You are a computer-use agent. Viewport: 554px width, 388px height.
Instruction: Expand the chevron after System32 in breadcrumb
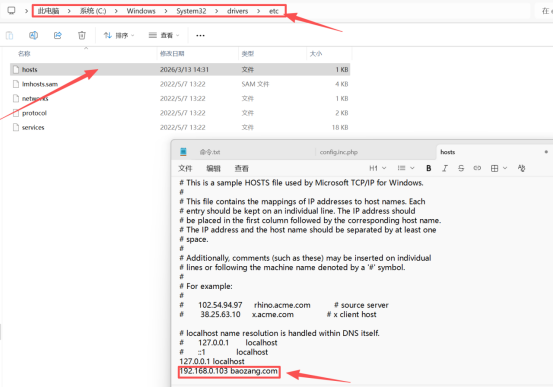click(217, 11)
